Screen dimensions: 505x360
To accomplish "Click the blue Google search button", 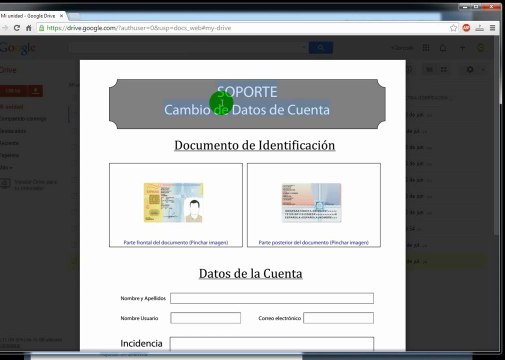I will (321, 48).
